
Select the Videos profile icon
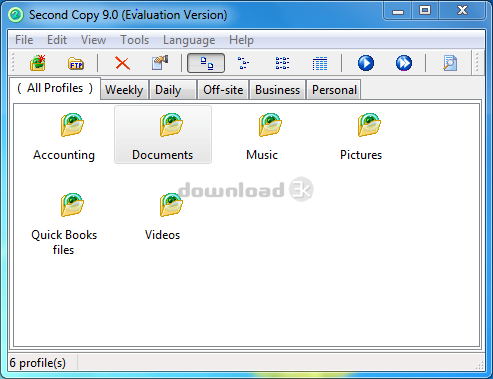coord(171,205)
